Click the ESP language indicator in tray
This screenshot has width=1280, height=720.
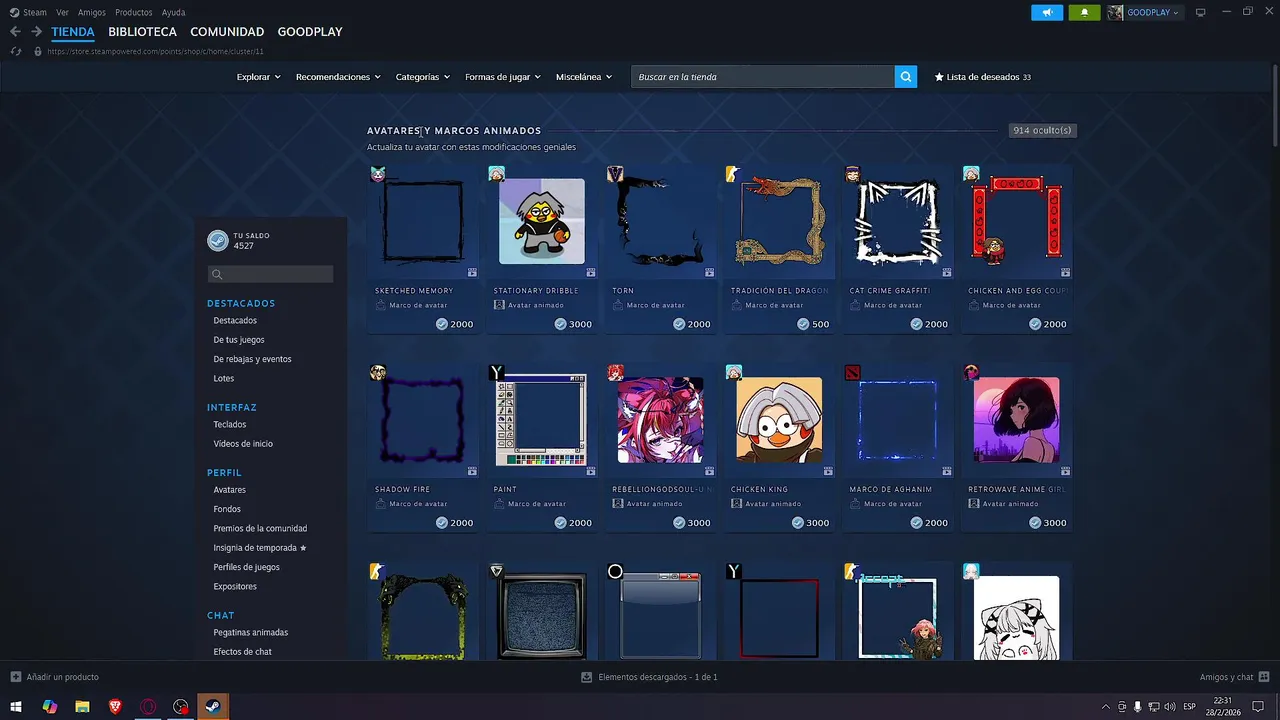[1189, 707]
